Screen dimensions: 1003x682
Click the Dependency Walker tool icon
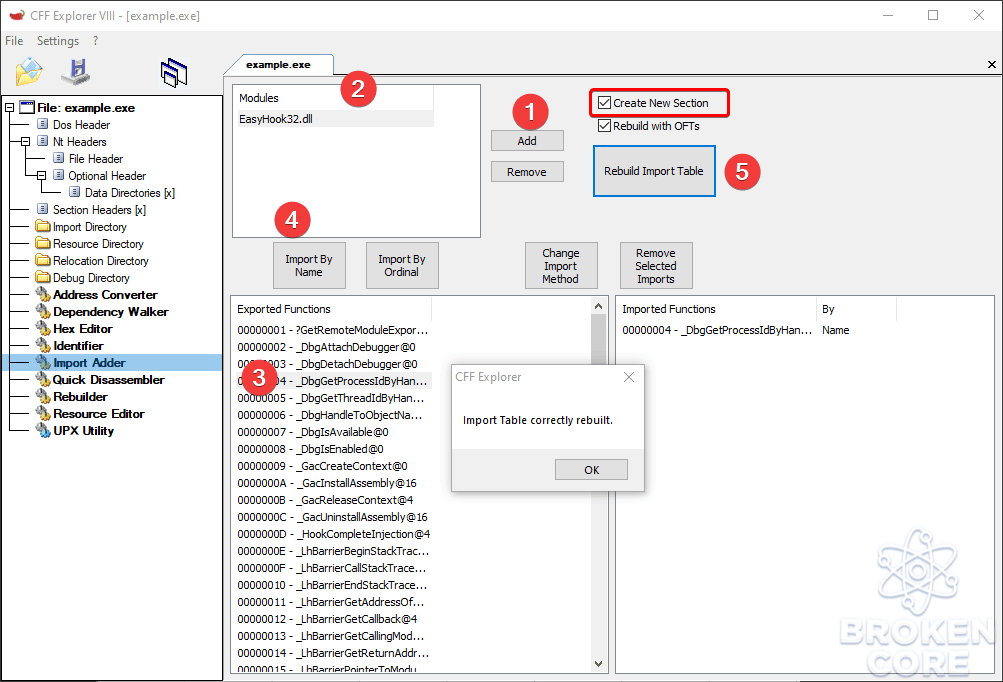tap(43, 312)
